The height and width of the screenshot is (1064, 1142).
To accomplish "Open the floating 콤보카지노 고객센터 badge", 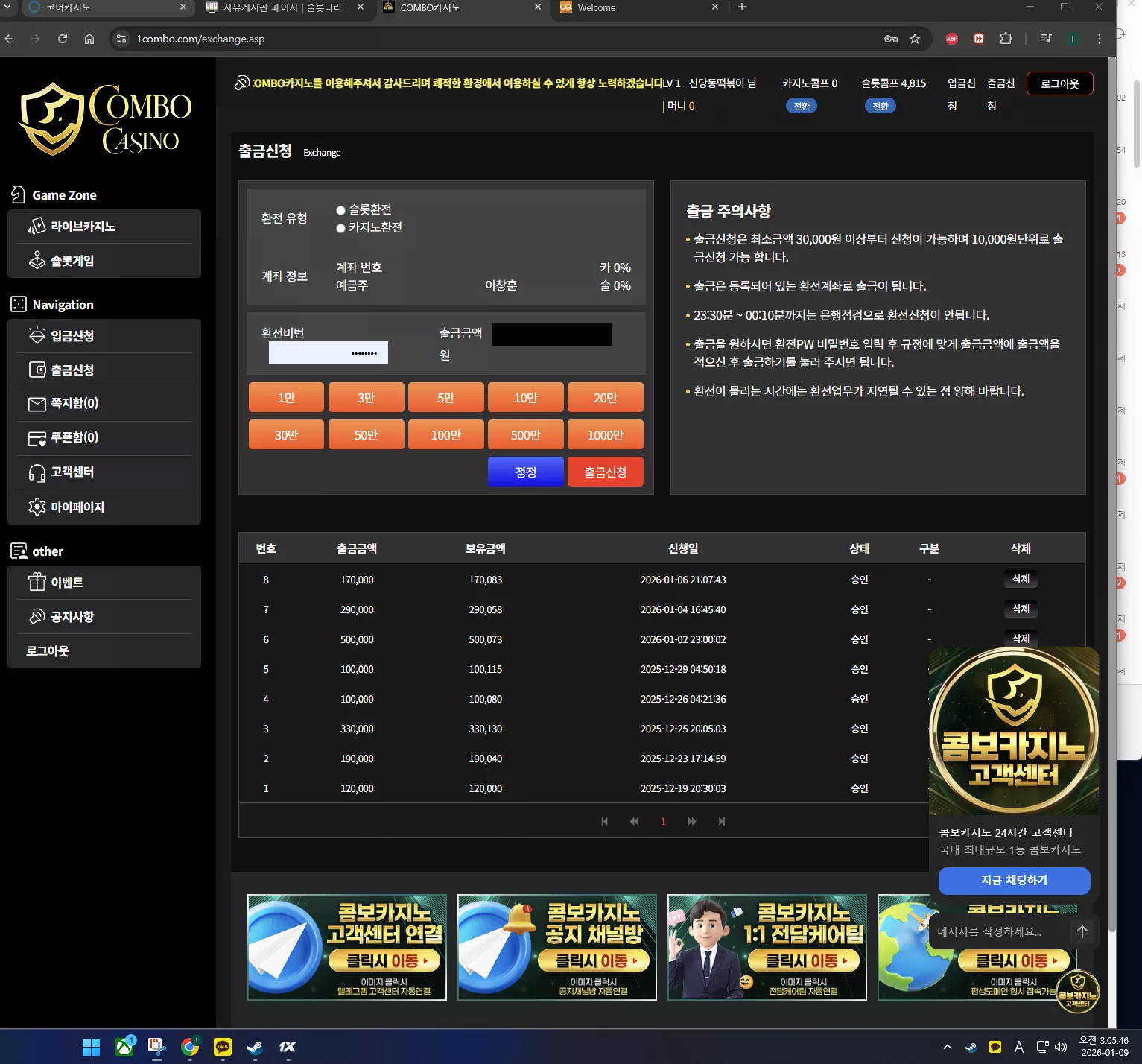I will click(x=1077, y=992).
